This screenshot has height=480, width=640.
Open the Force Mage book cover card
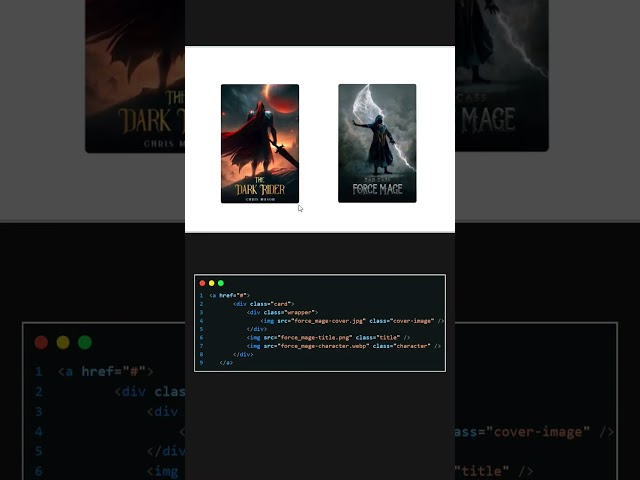pyautogui.click(x=377, y=143)
